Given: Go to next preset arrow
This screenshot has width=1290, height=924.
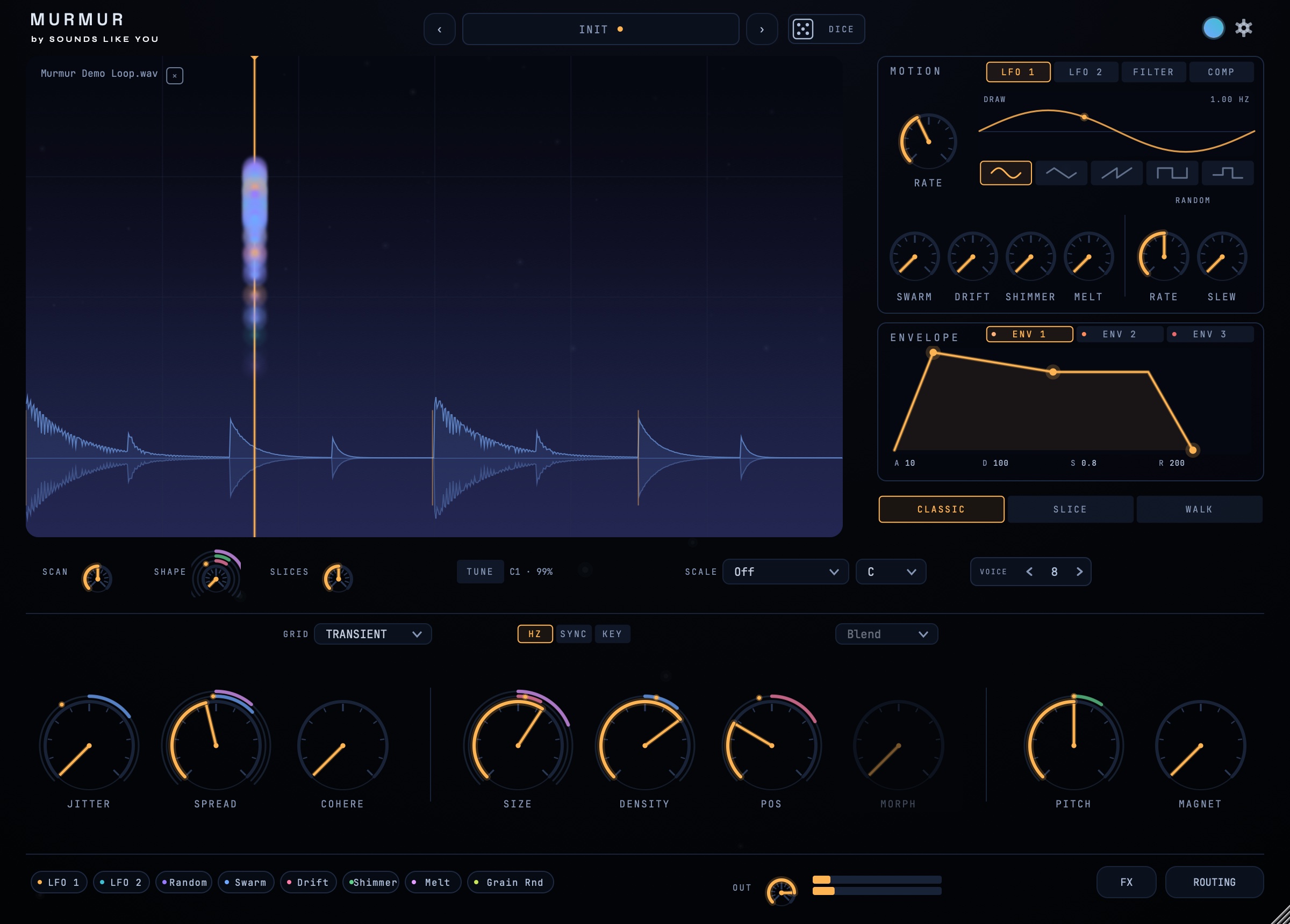Looking at the screenshot, I should 762,29.
